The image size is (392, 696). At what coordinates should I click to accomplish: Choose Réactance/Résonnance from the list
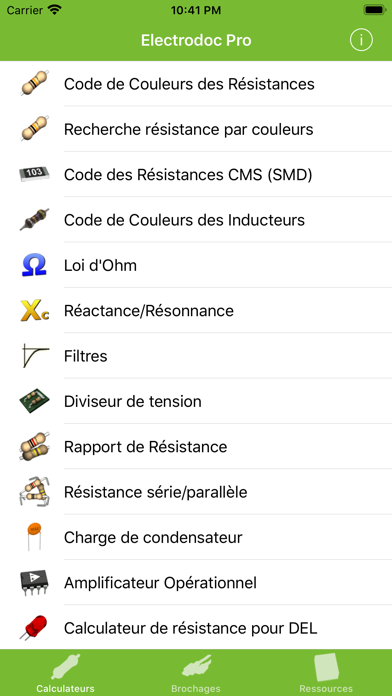pos(196,310)
